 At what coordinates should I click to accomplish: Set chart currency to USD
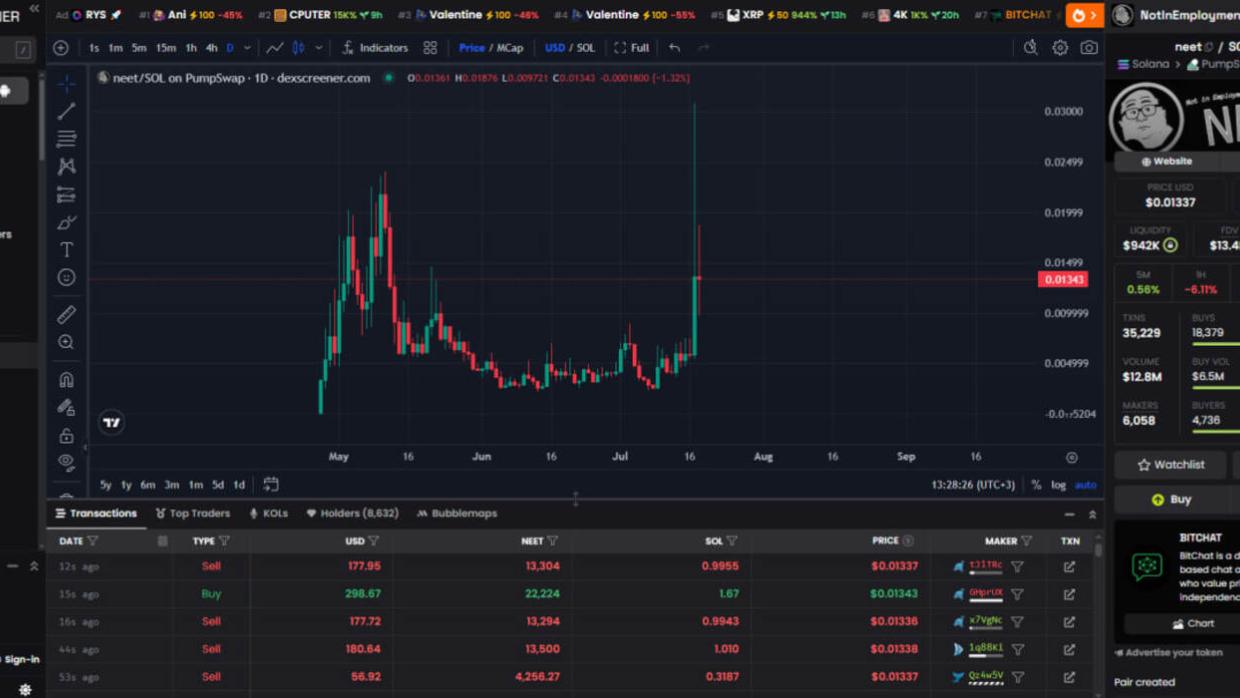555,47
